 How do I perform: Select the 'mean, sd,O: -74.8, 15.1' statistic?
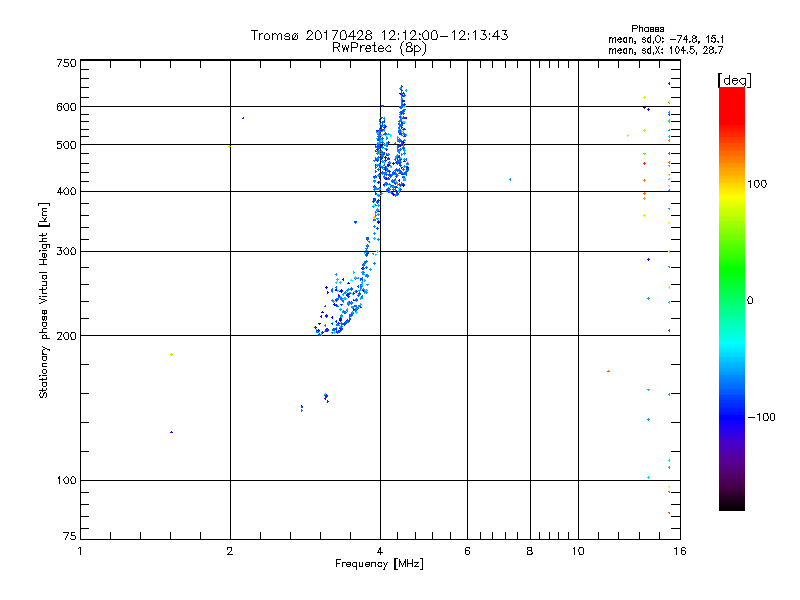pos(666,39)
